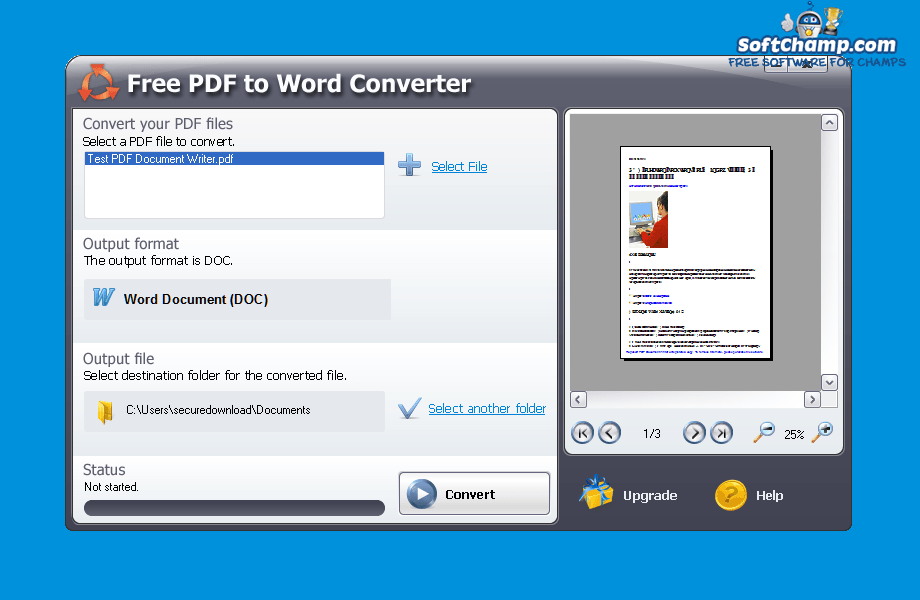The height and width of the screenshot is (600, 920).
Task: Click the Upgrade label
Action: pos(650,496)
